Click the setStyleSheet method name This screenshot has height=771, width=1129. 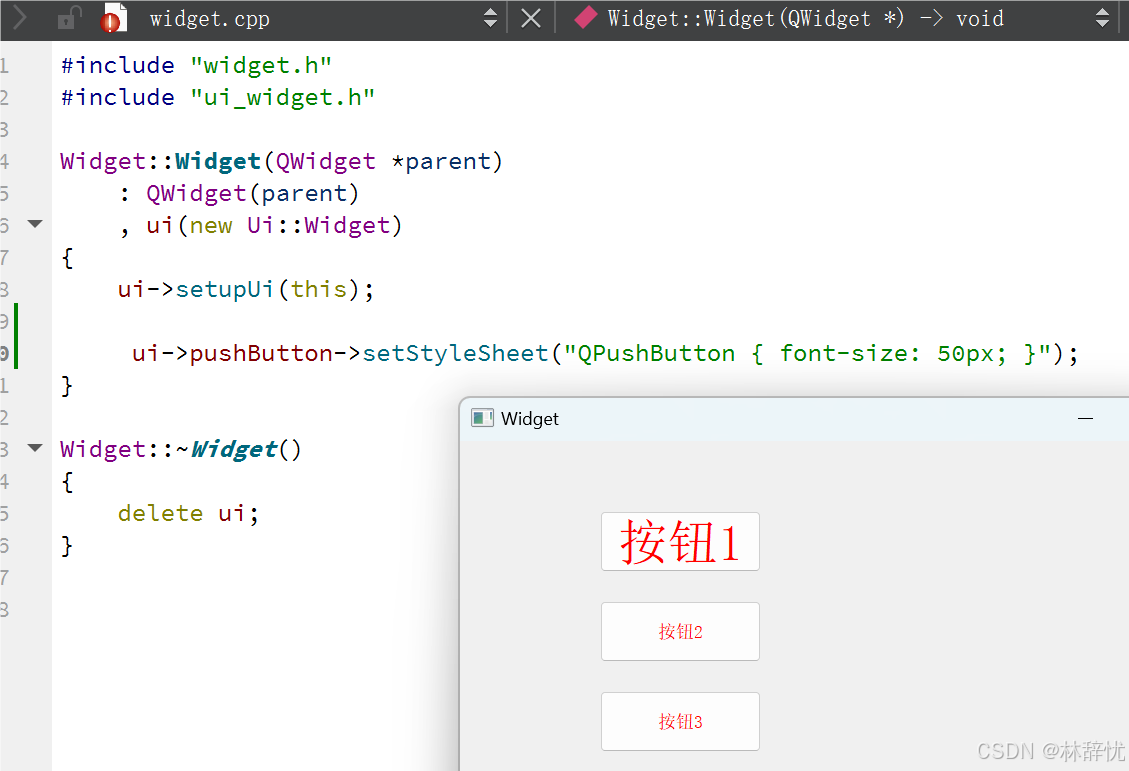455,353
